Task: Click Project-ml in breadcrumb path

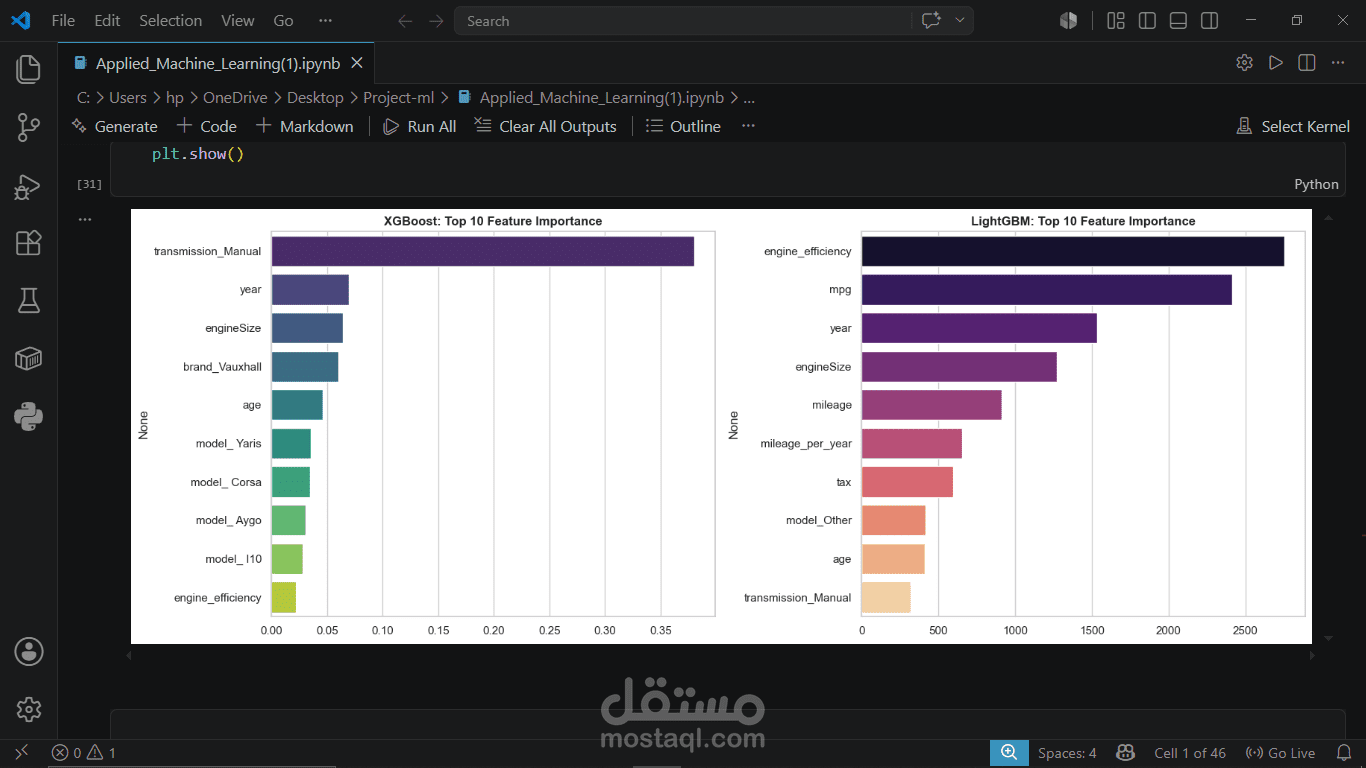Action: [x=398, y=98]
